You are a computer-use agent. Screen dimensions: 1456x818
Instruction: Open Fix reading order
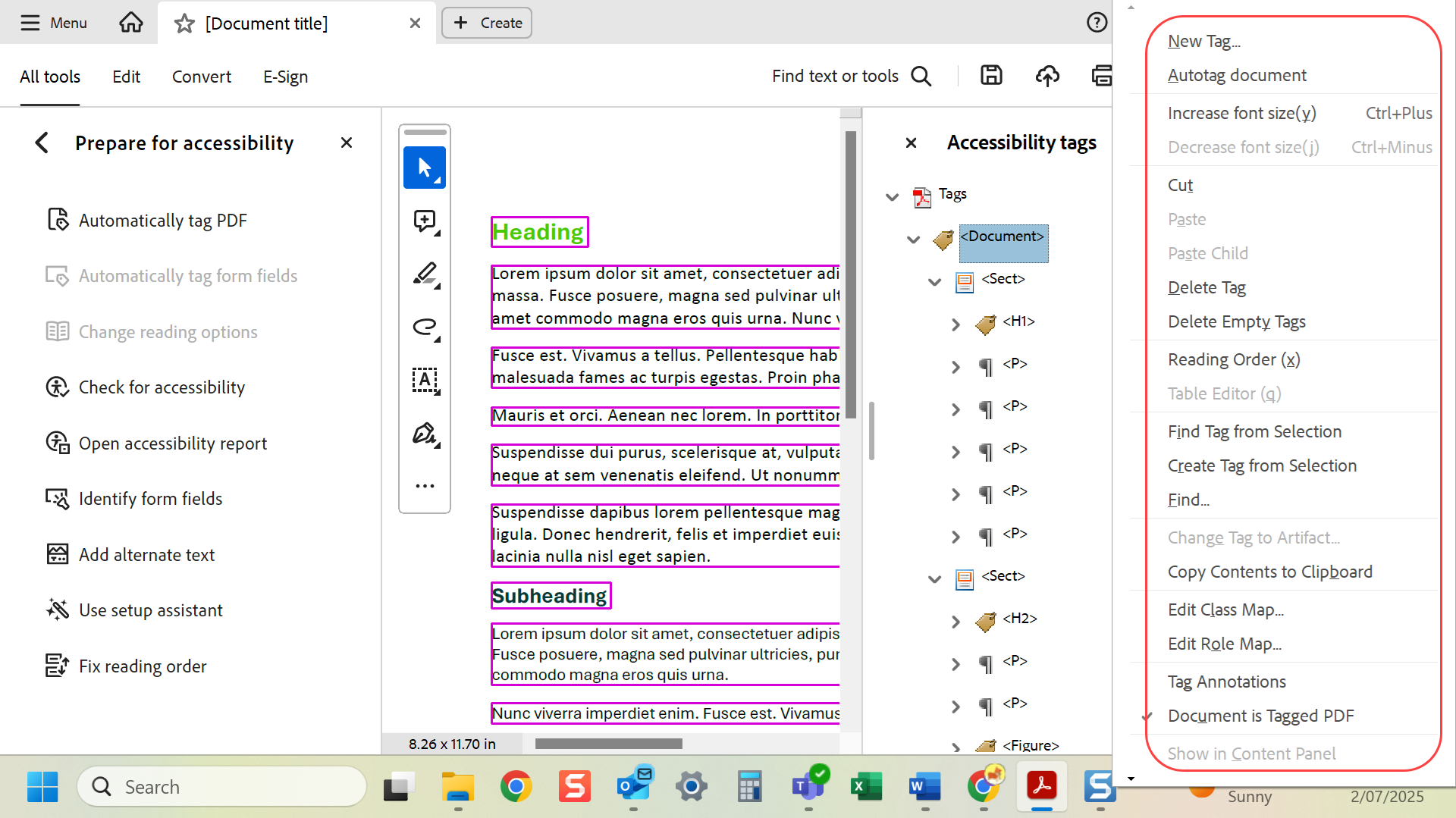tap(126, 666)
